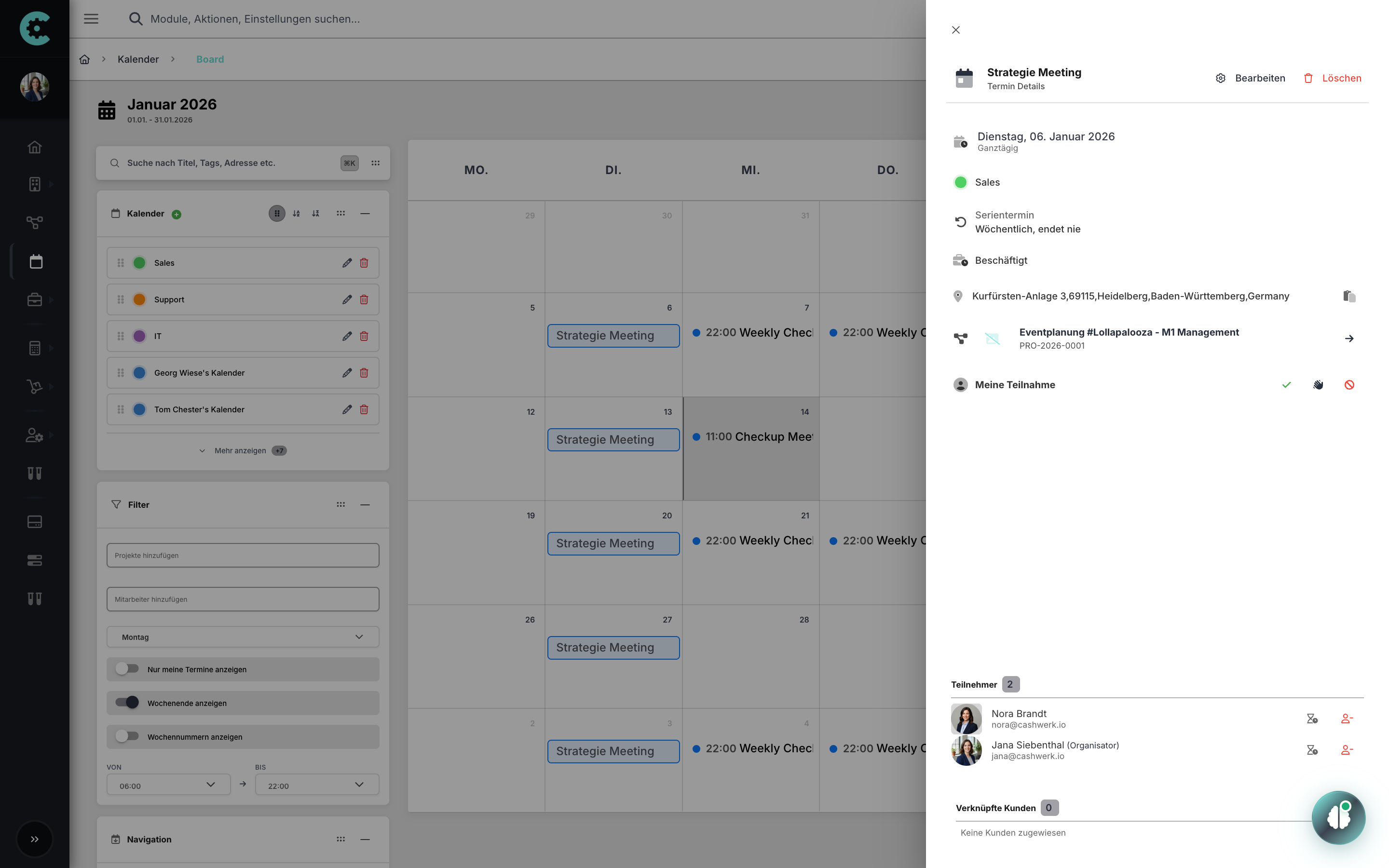Open the AI assistant brain button
1389x868 pixels.
1338,817
